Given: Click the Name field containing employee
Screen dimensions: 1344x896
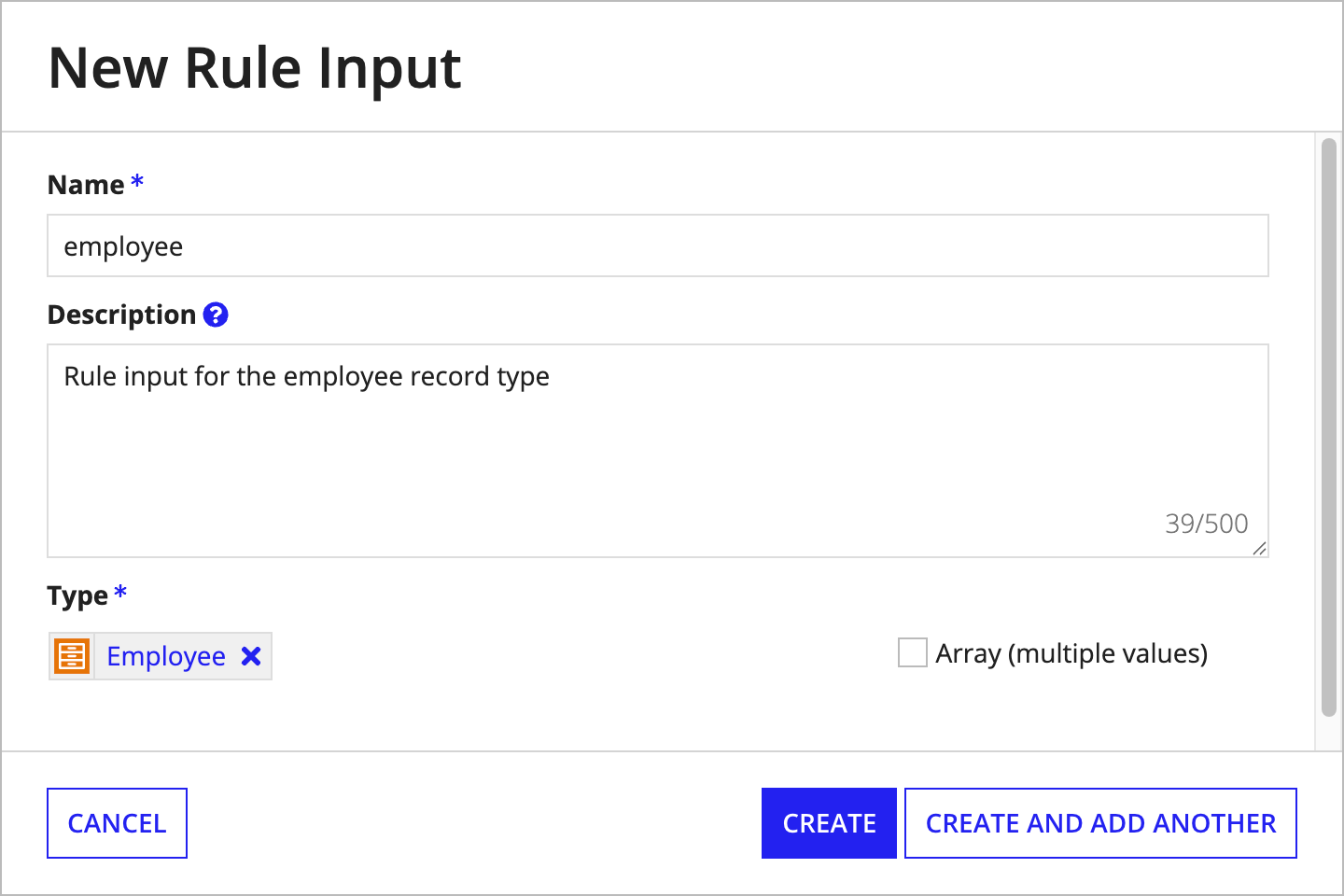Looking at the screenshot, I should pyautogui.click(x=658, y=245).
